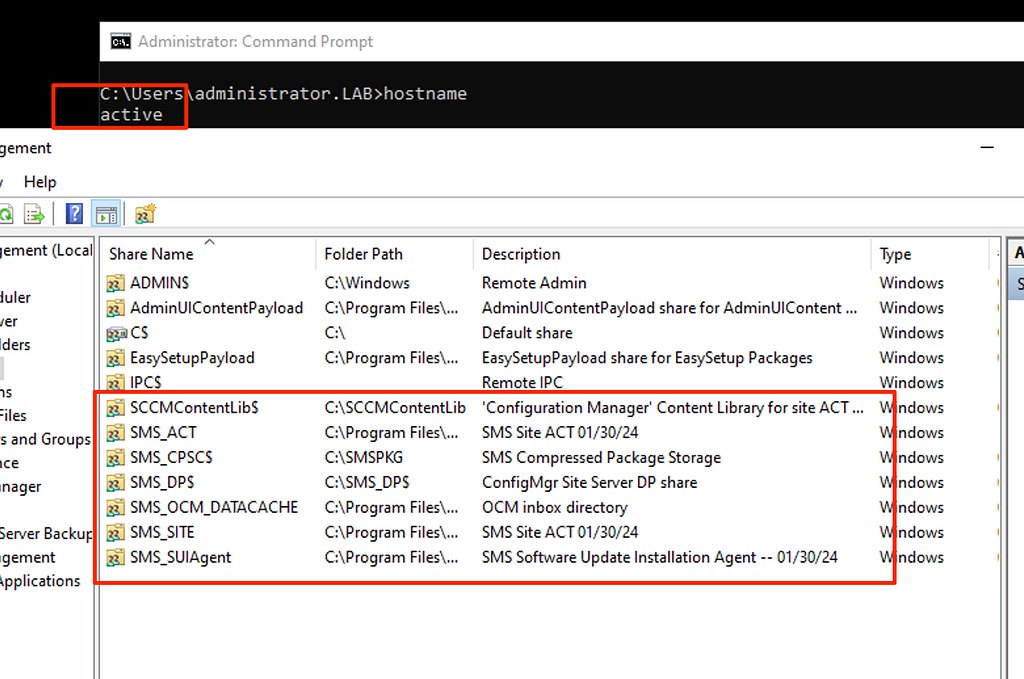Click the IPC$ share icon
1024x679 pixels.
(116, 383)
